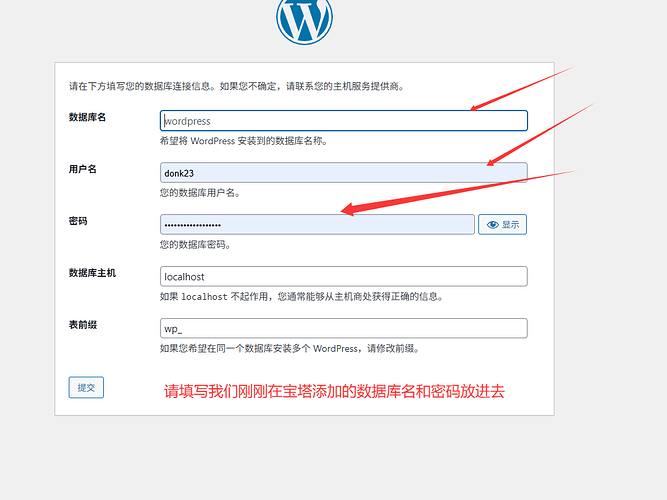
Task: Click the hint about WordPress database name
Action: click(x=244, y=141)
